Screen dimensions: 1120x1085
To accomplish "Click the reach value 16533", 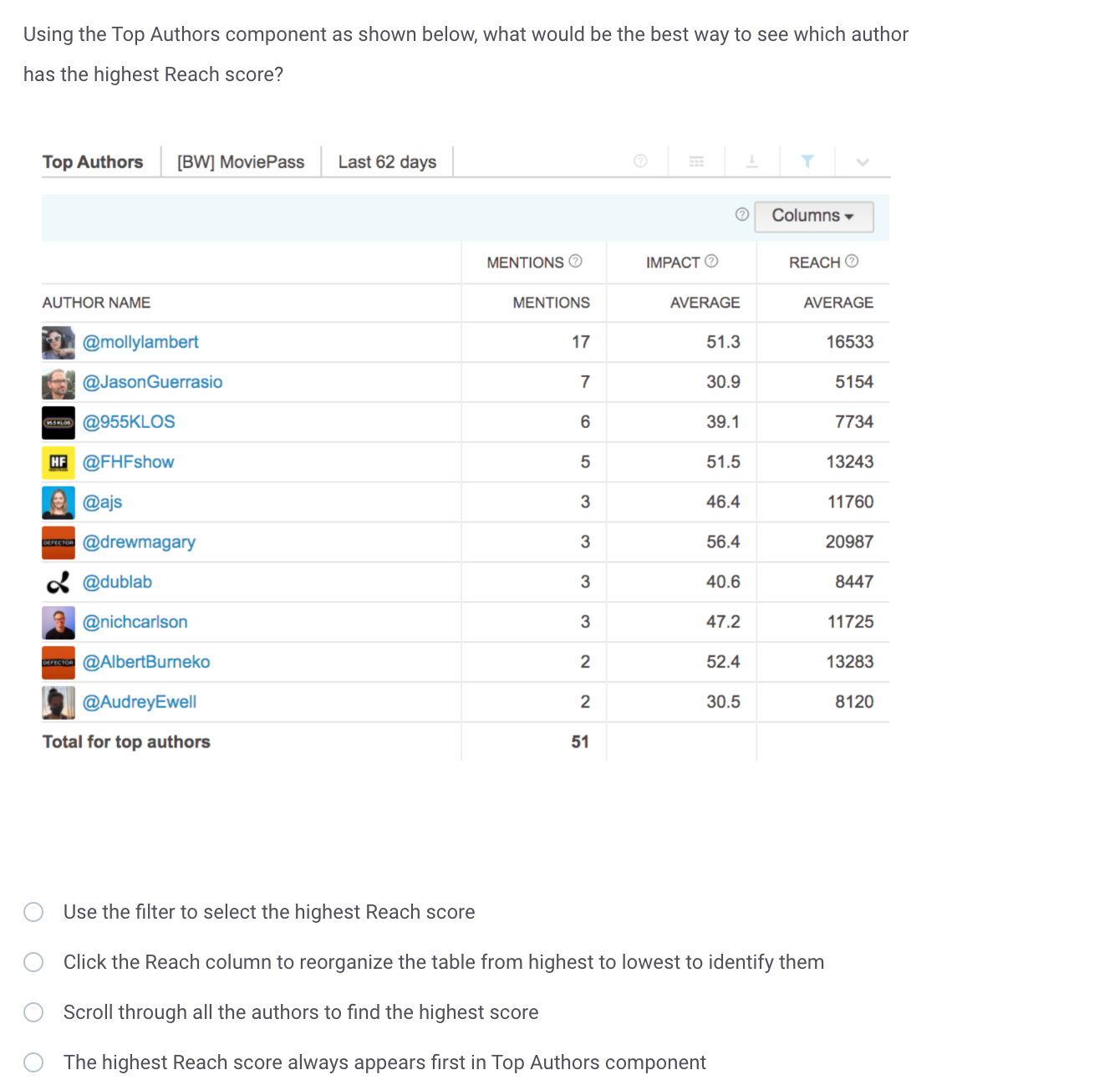I will pyautogui.click(x=849, y=342).
